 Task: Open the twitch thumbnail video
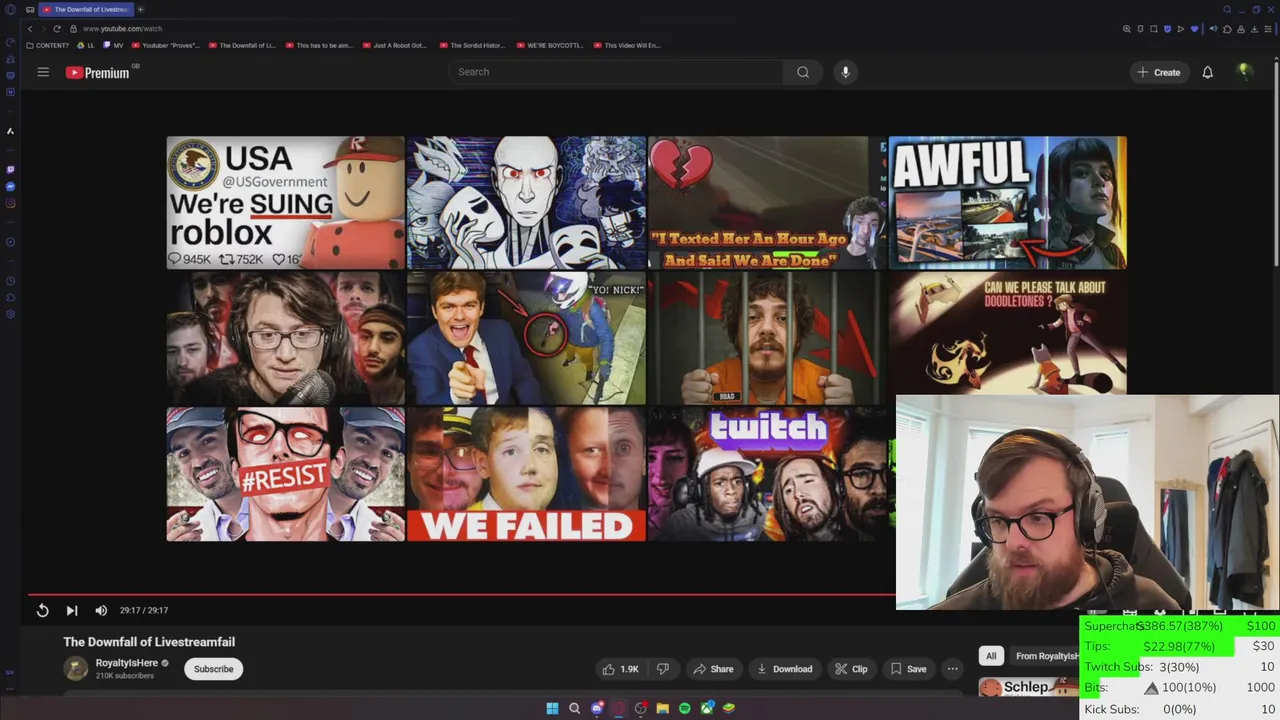pyautogui.click(x=768, y=474)
